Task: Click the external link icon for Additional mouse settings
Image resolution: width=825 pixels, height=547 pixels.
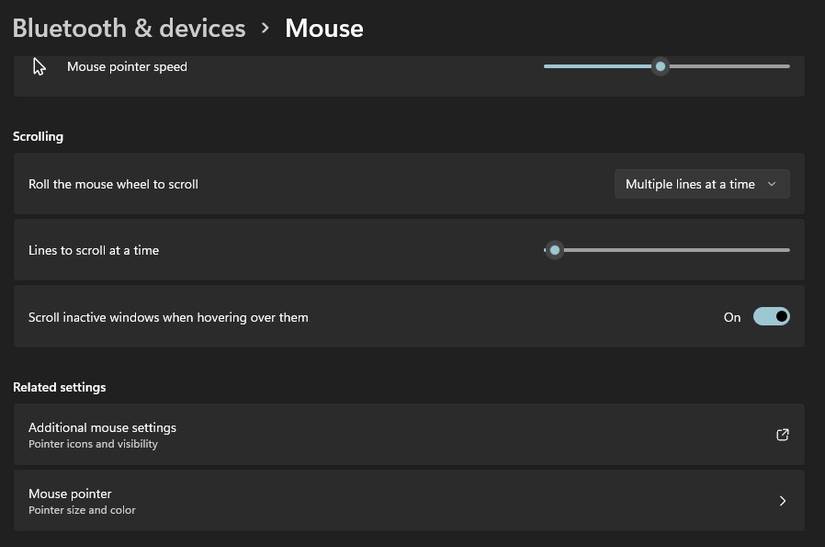Action: click(x=782, y=435)
